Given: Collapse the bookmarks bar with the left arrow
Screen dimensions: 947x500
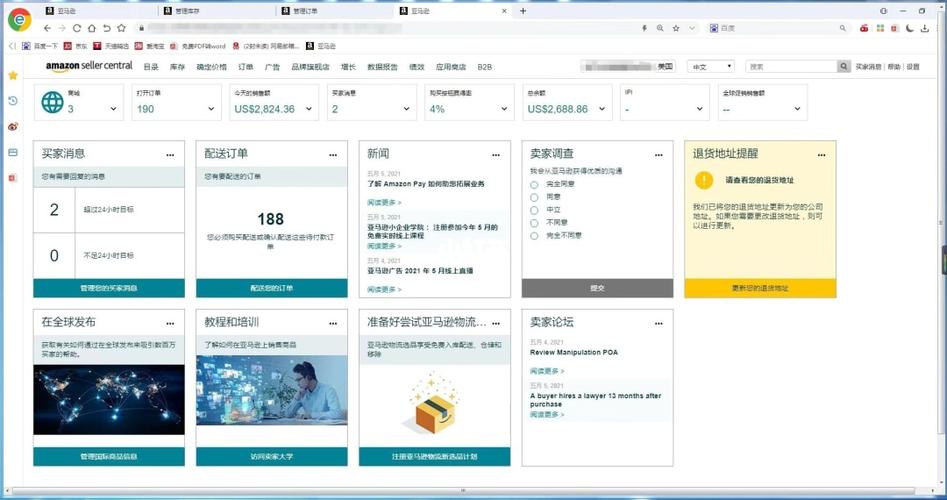Looking at the screenshot, I should click(x=11, y=46).
